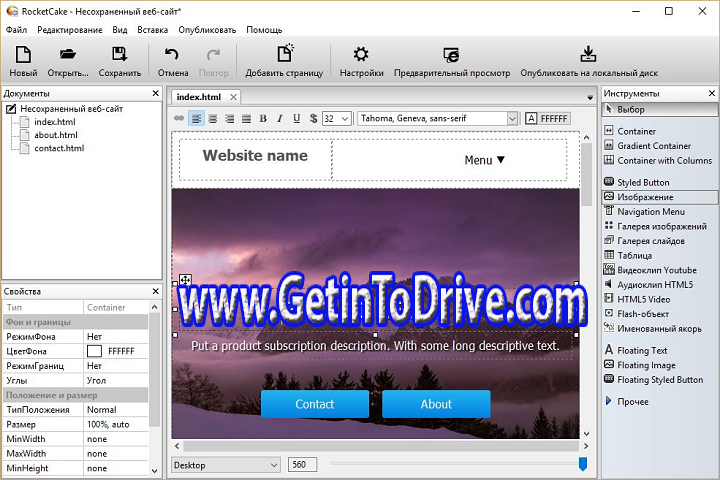Open the Вставка menu

click(152, 30)
